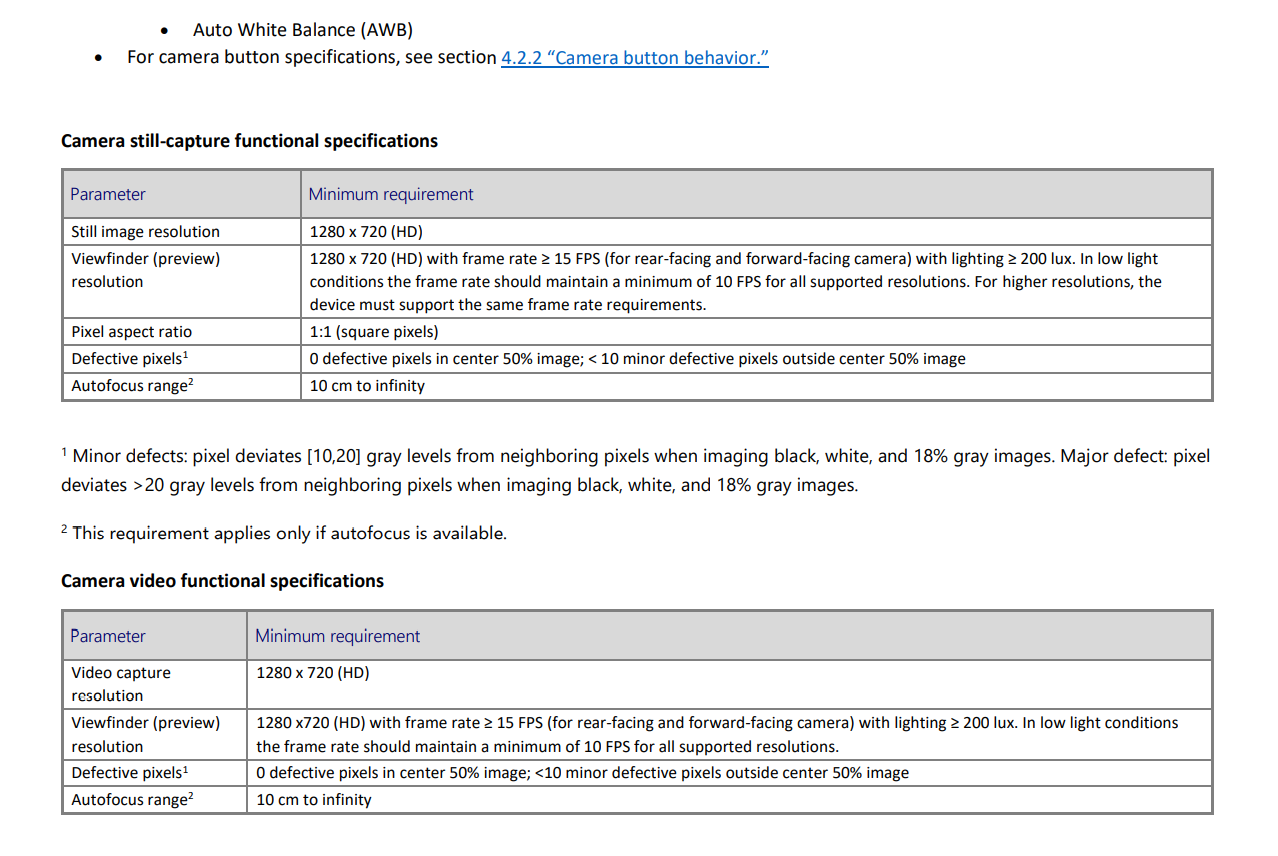
Task: Click Autofocus range row in still-capture table
Action: pos(637,385)
